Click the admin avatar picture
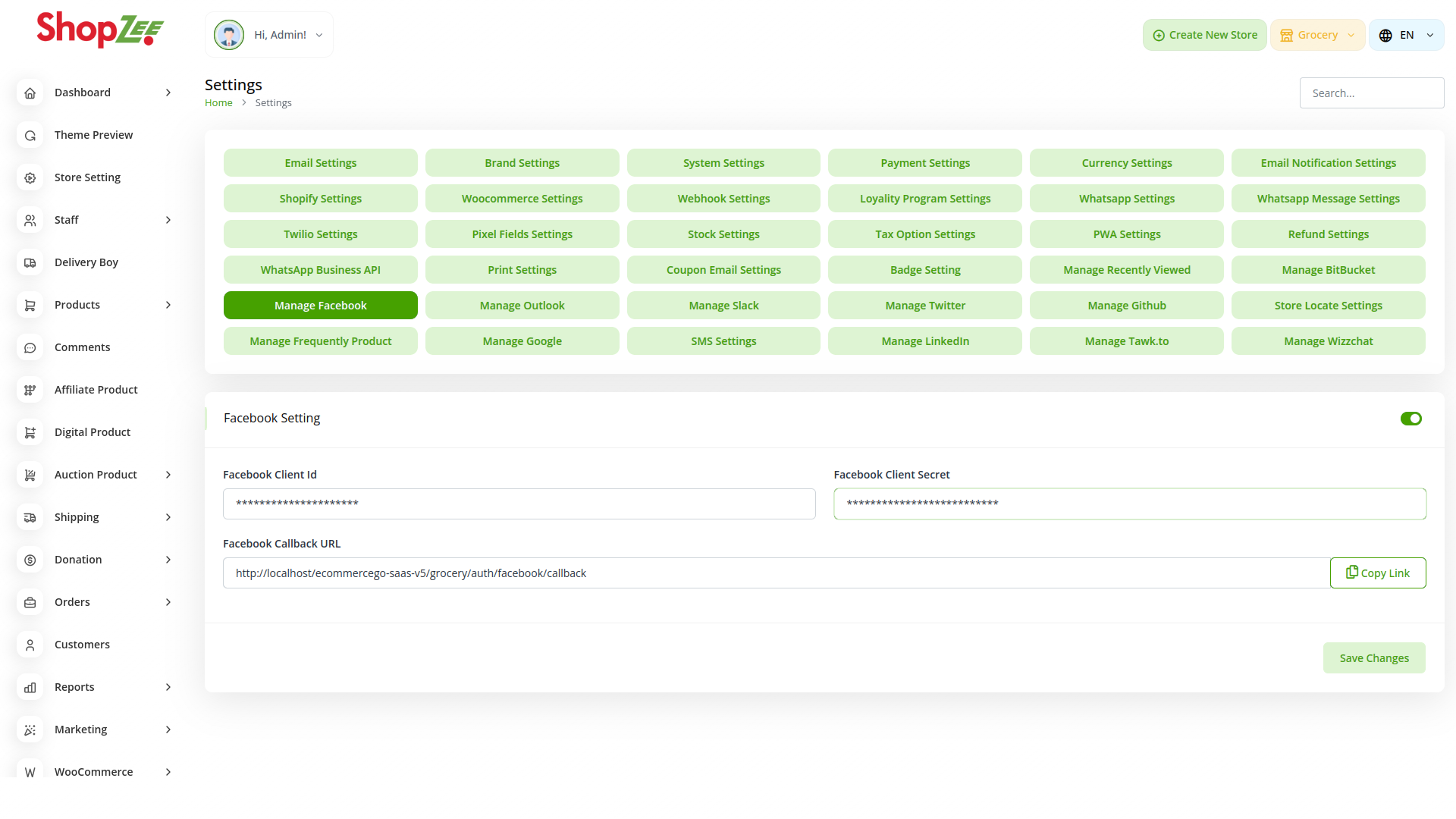 pyautogui.click(x=228, y=35)
